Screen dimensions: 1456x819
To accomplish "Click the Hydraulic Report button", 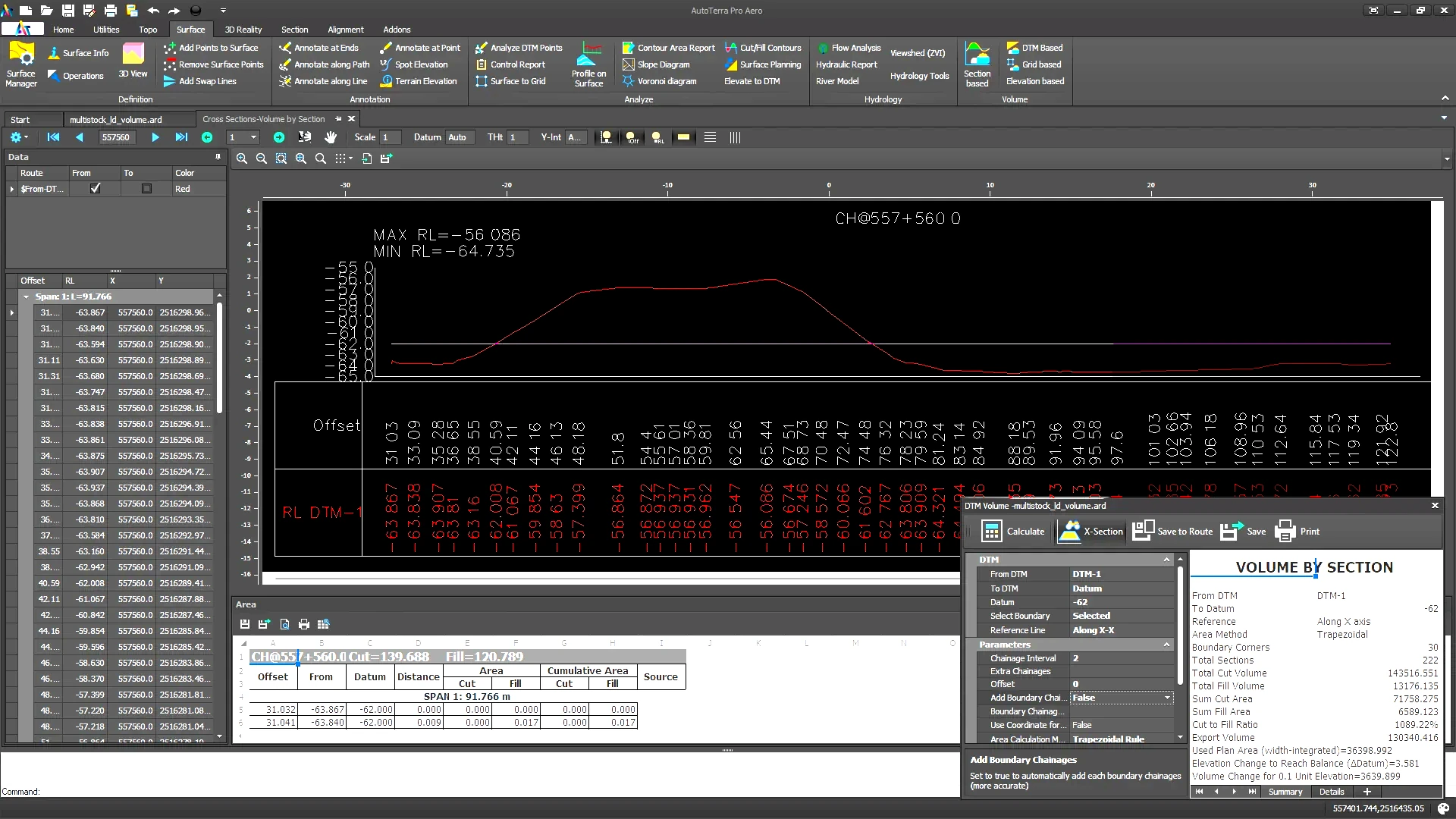I will [x=846, y=64].
